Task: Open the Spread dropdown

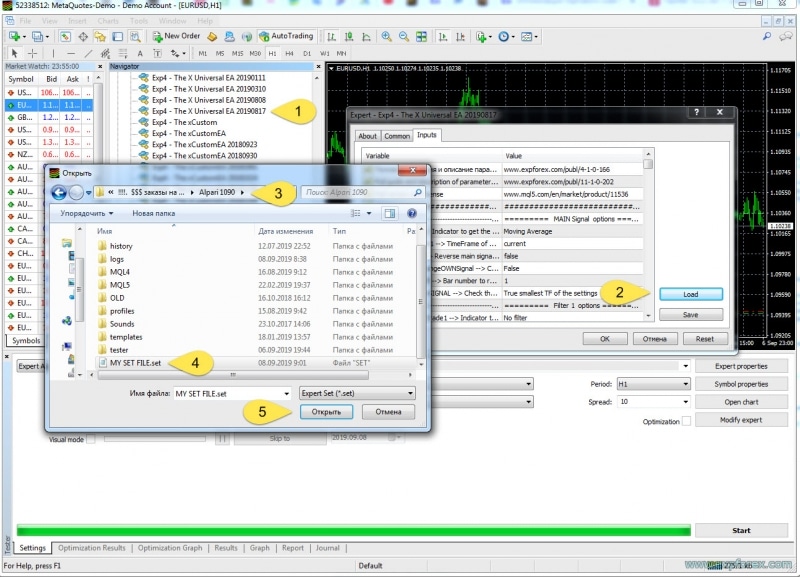Action: (652, 402)
